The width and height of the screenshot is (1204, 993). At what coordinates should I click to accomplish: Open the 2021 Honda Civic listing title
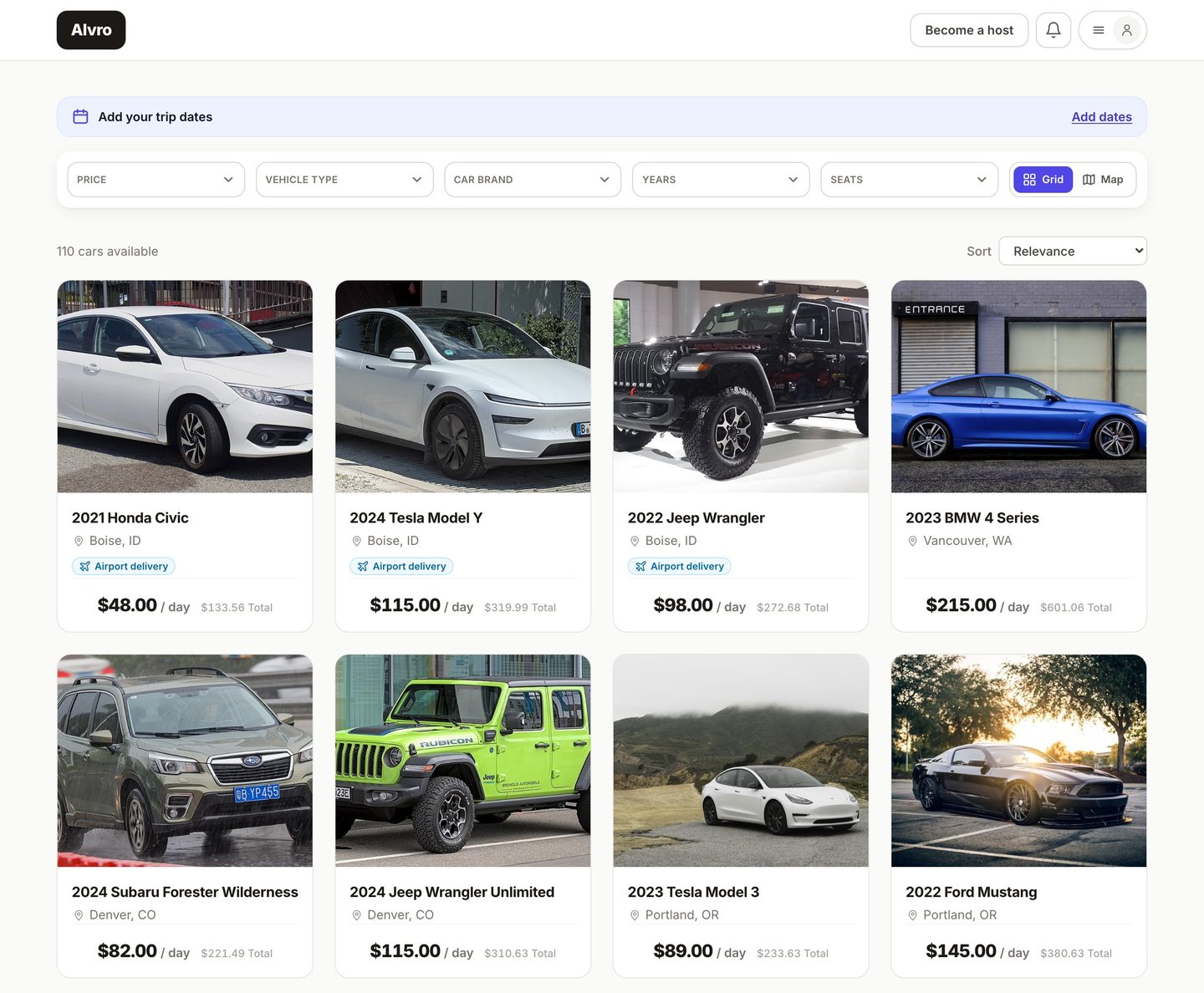pyautogui.click(x=130, y=518)
